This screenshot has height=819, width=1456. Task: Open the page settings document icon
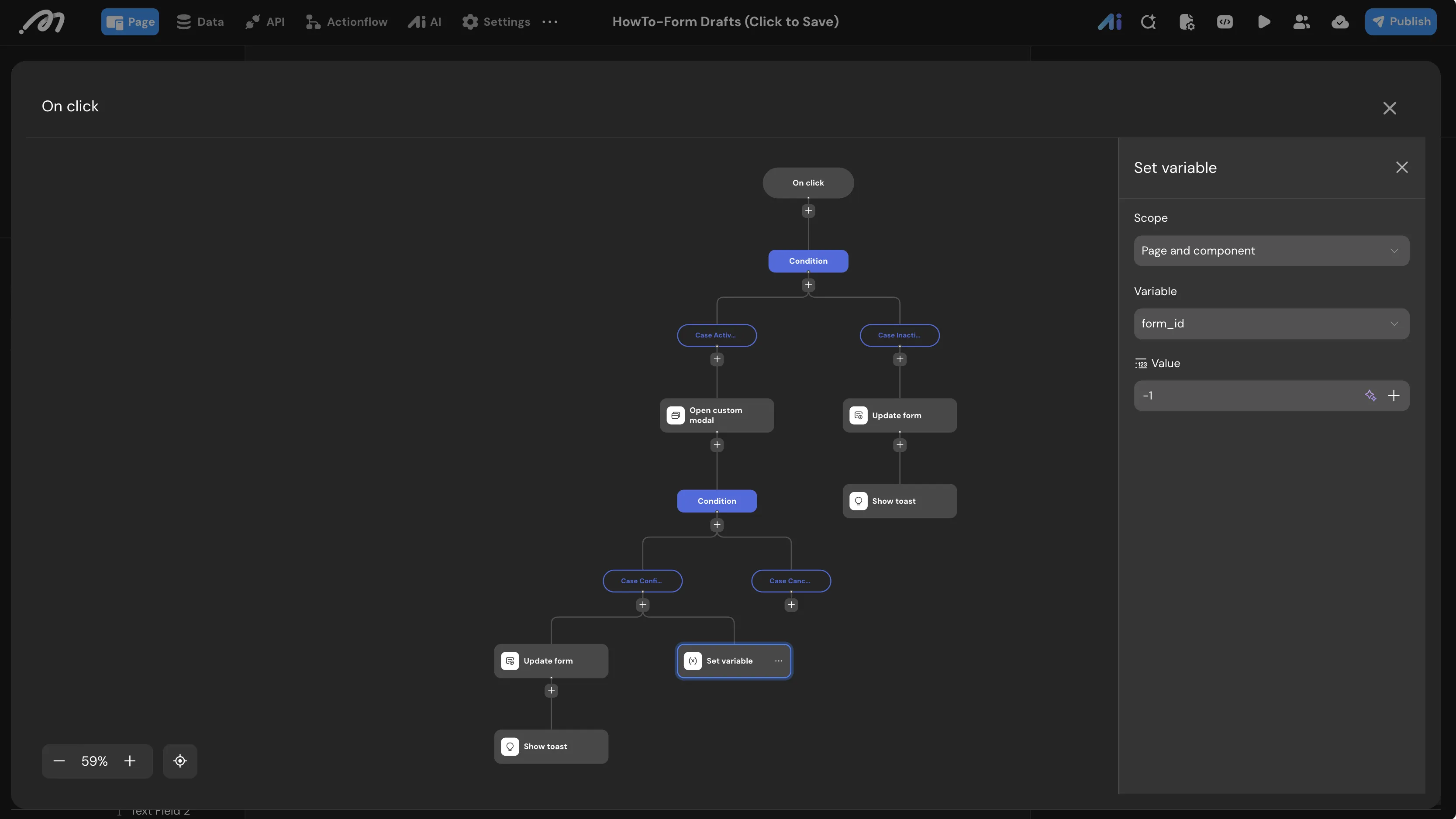pos(1187,21)
